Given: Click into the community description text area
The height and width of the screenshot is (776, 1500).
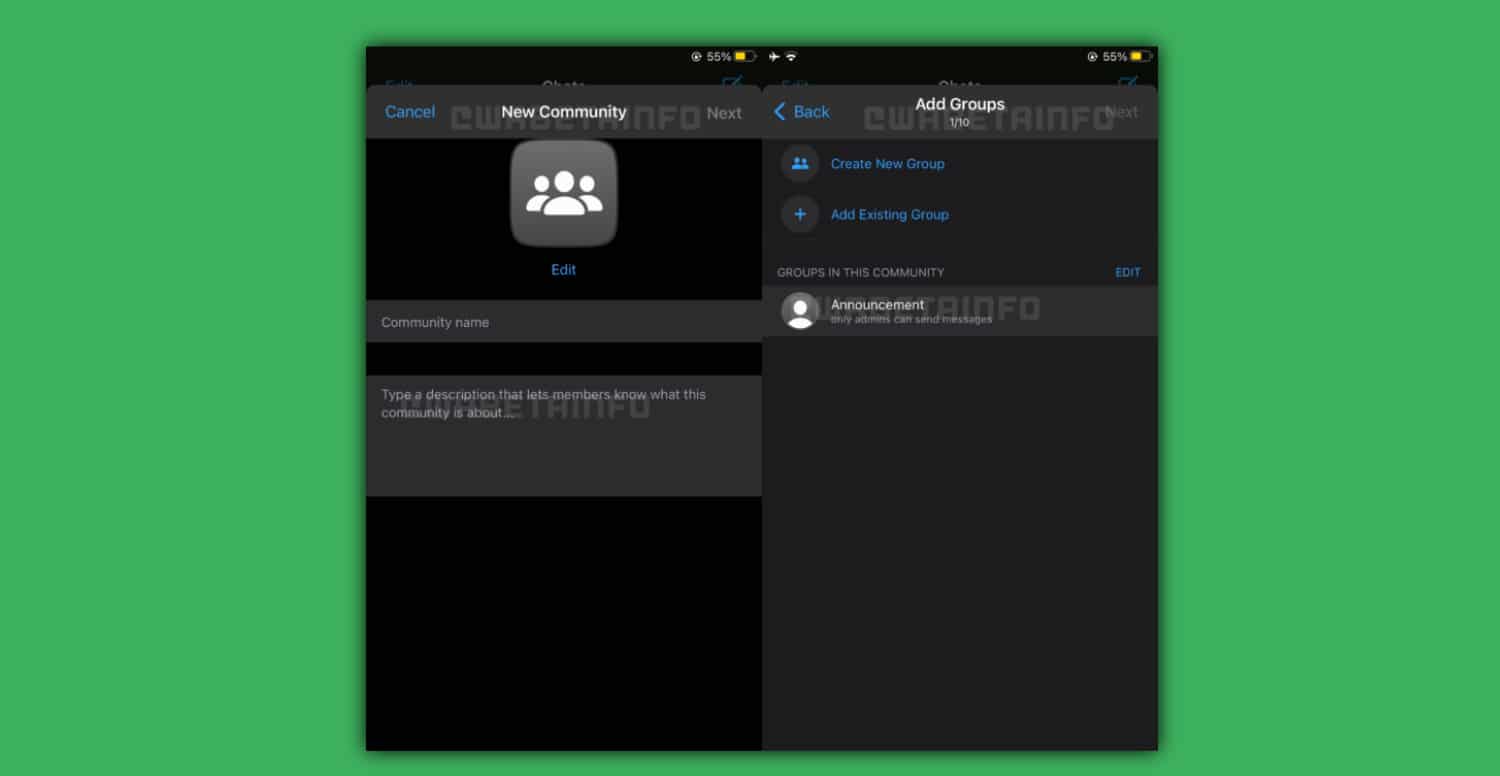Looking at the screenshot, I should (x=563, y=435).
